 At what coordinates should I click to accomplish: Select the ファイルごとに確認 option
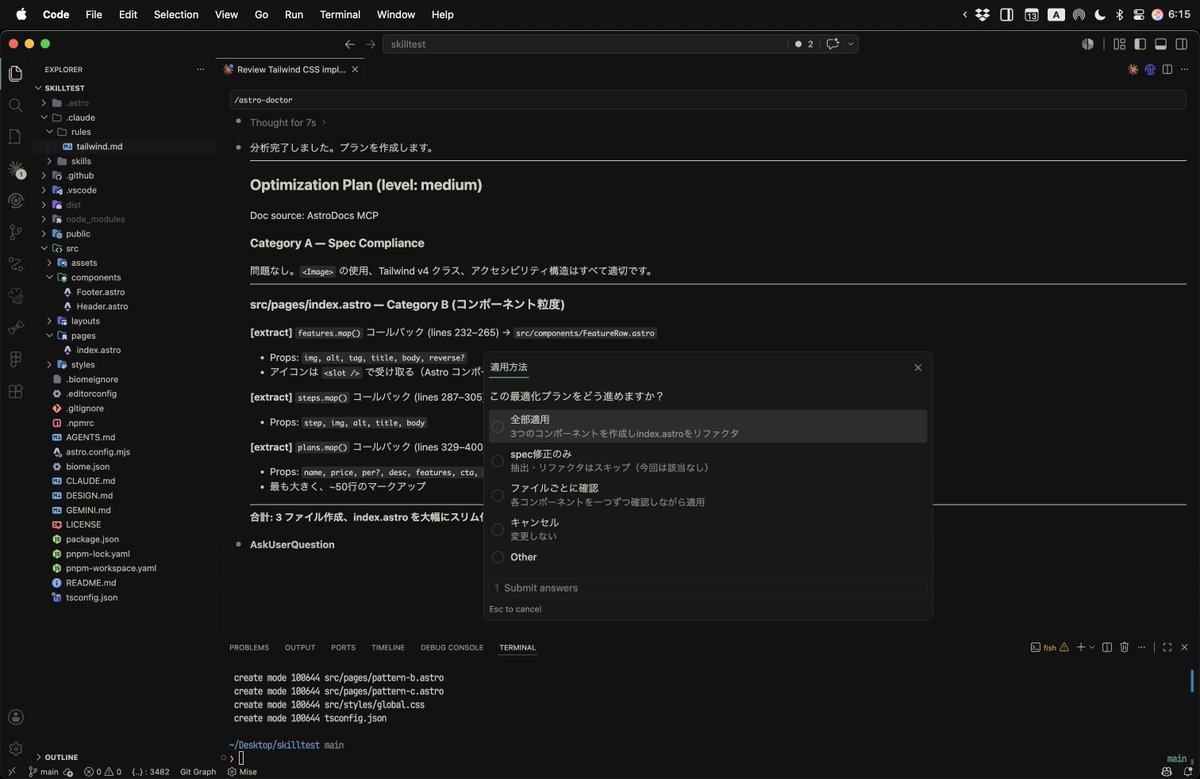pos(707,494)
